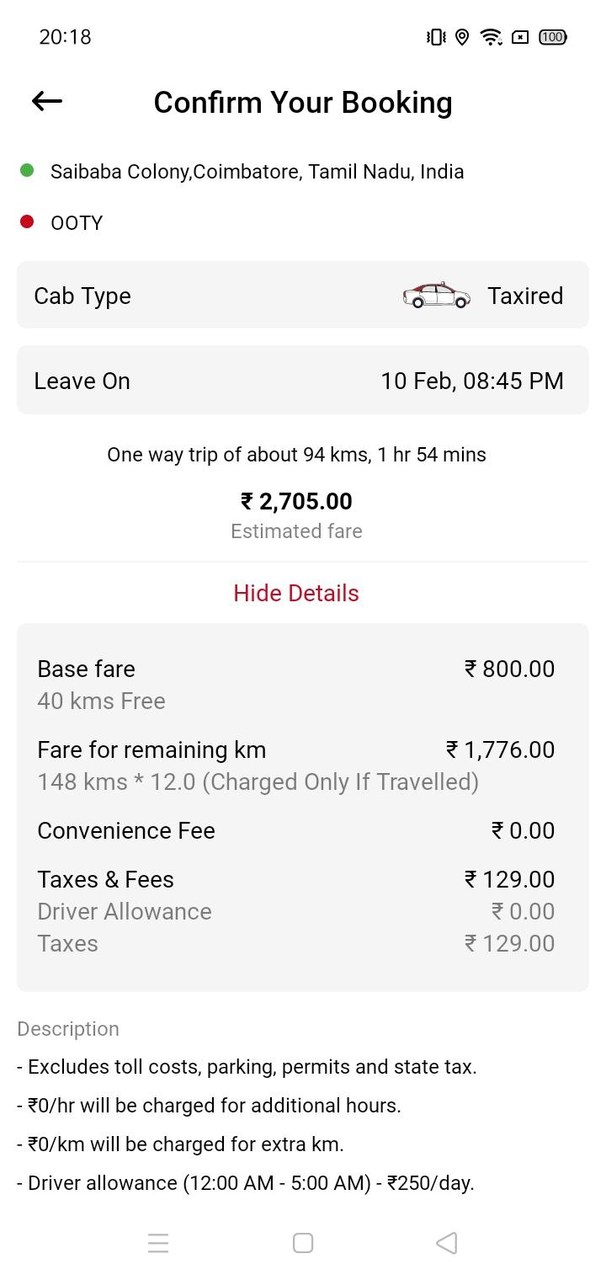This screenshot has width=606, height=1280.
Task: Select the Taxired cab icon
Action: pos(436,294)
